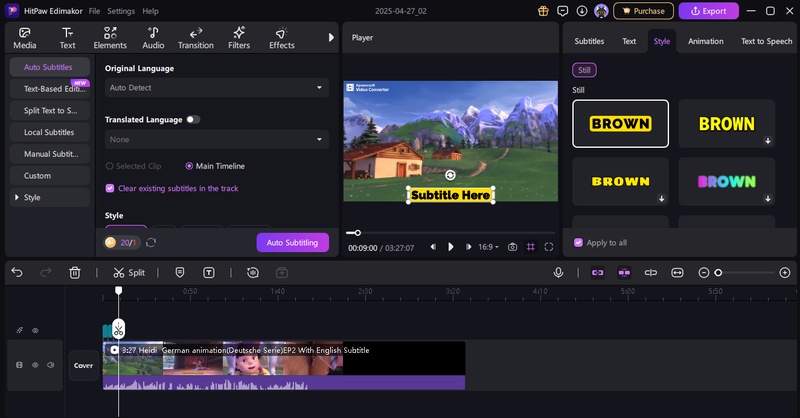Select the yellow-box BROWN style thumbnail
The width and height of the screenshot is (800, 418).
(620, 124)
